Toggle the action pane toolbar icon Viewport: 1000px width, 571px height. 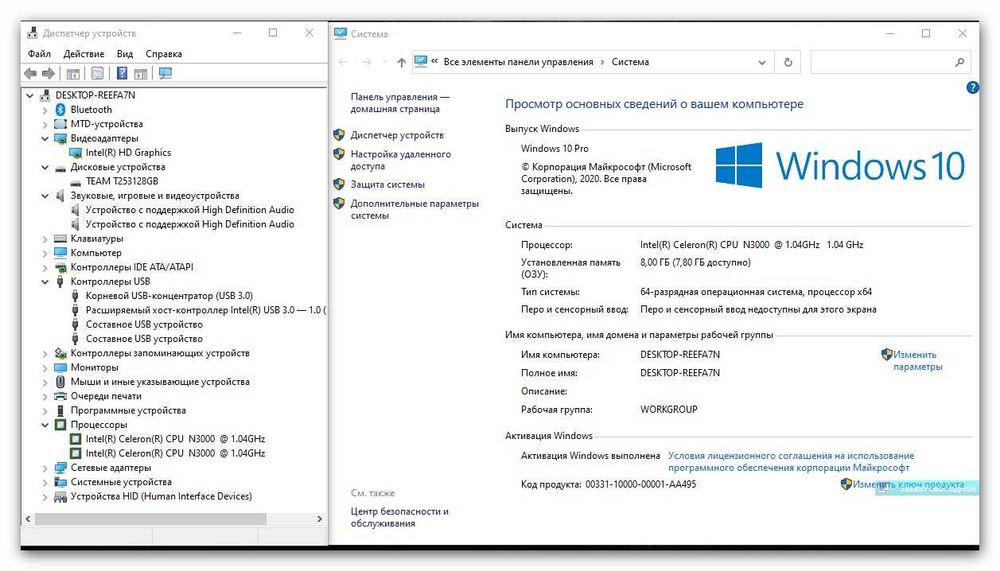pos(141,74)
